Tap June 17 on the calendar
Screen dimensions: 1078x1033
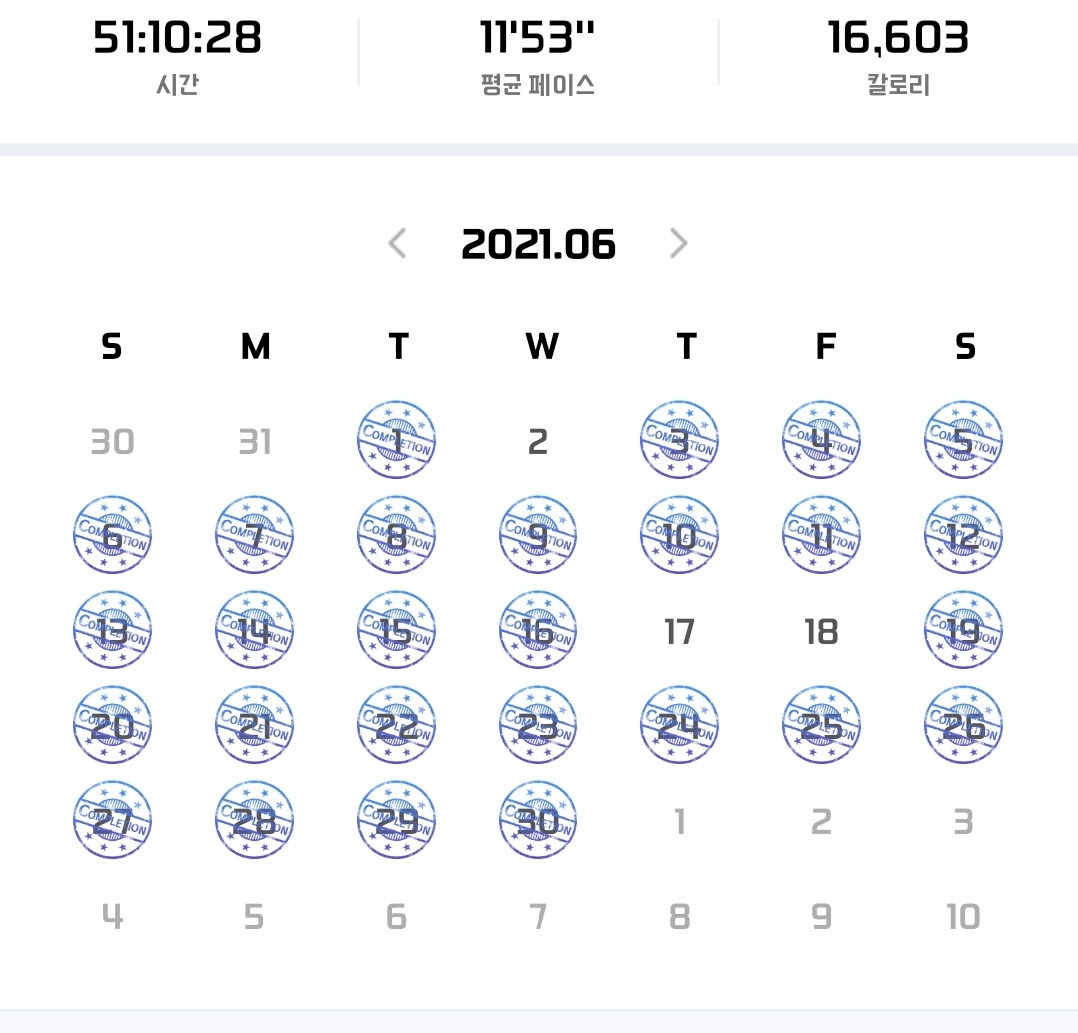(680, 630)
